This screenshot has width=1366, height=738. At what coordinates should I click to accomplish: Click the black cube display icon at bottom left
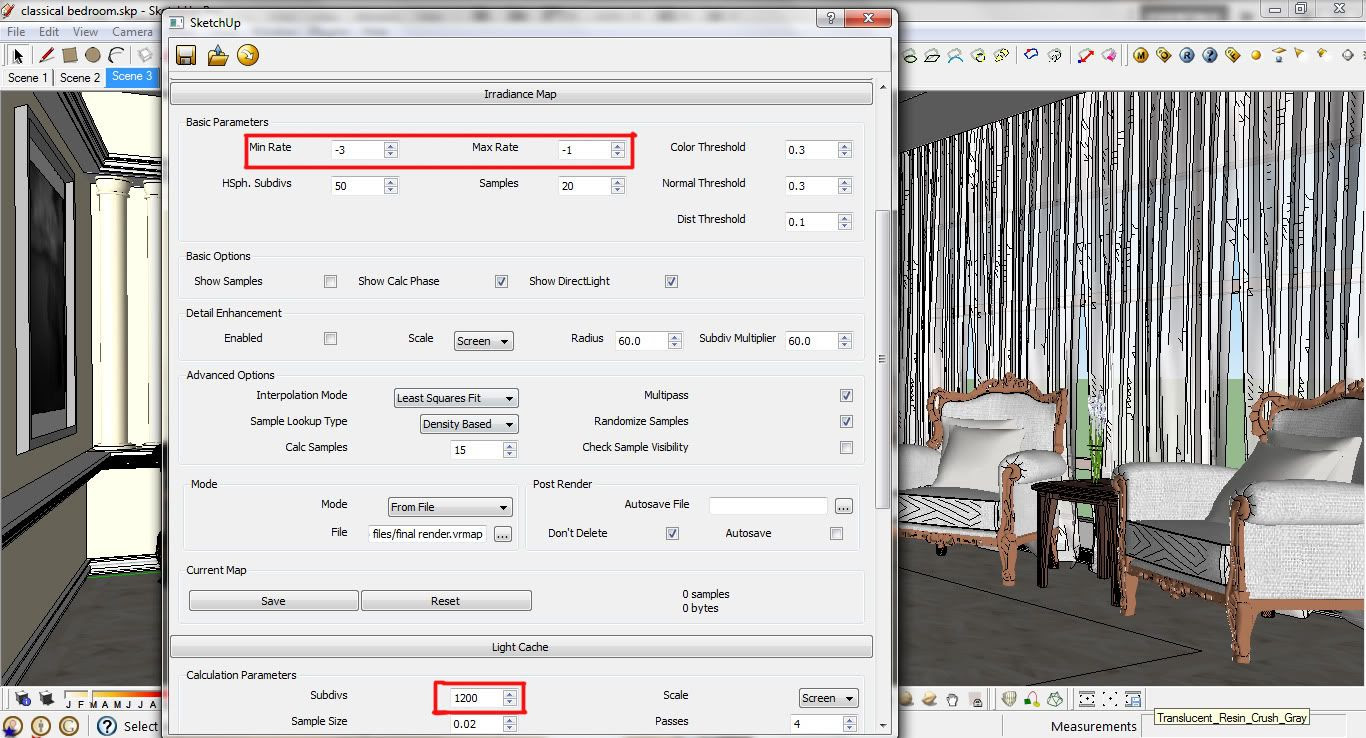[x=46, y=698]
